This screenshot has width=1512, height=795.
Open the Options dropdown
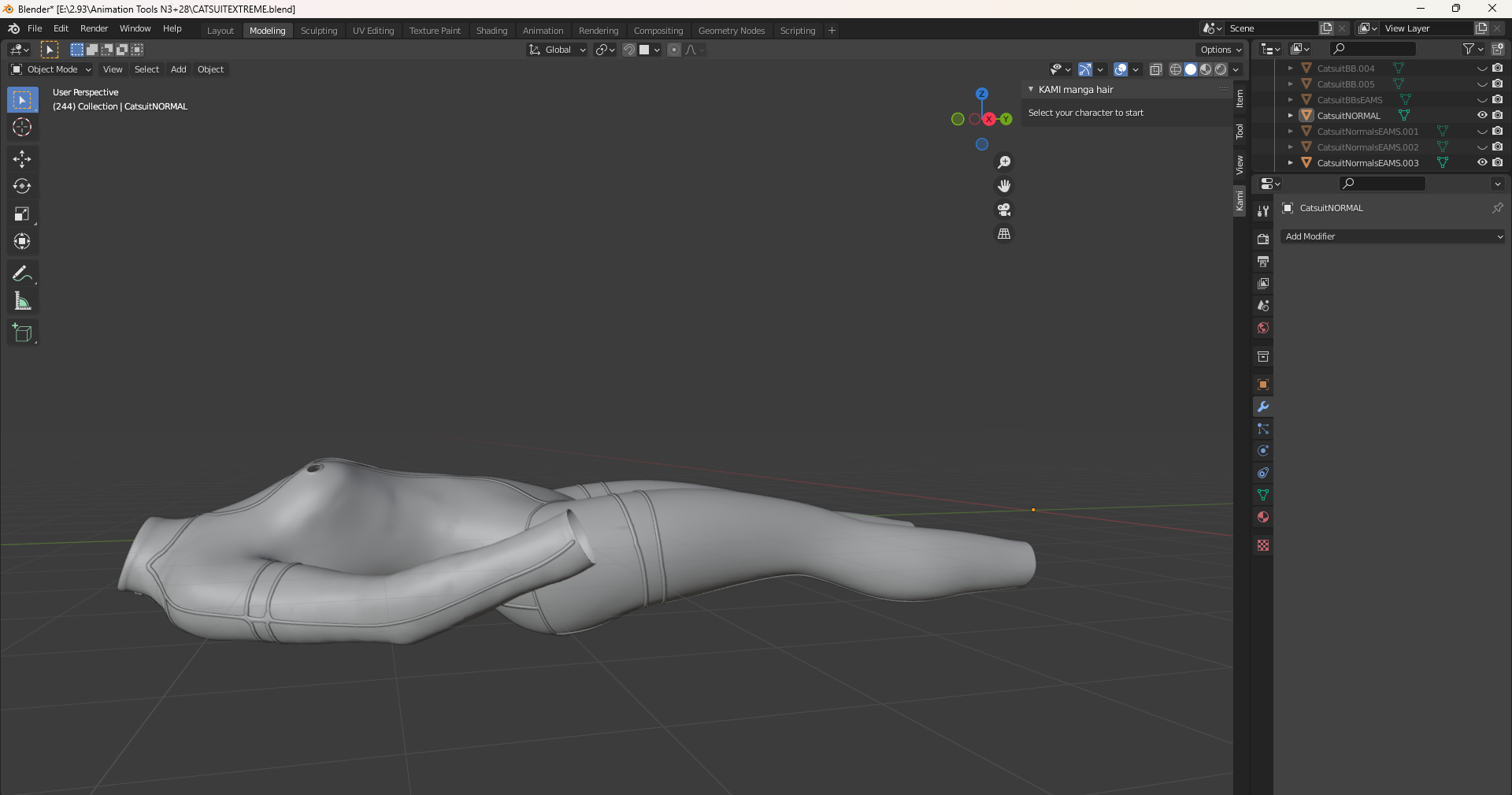[x=1221, y=50]
